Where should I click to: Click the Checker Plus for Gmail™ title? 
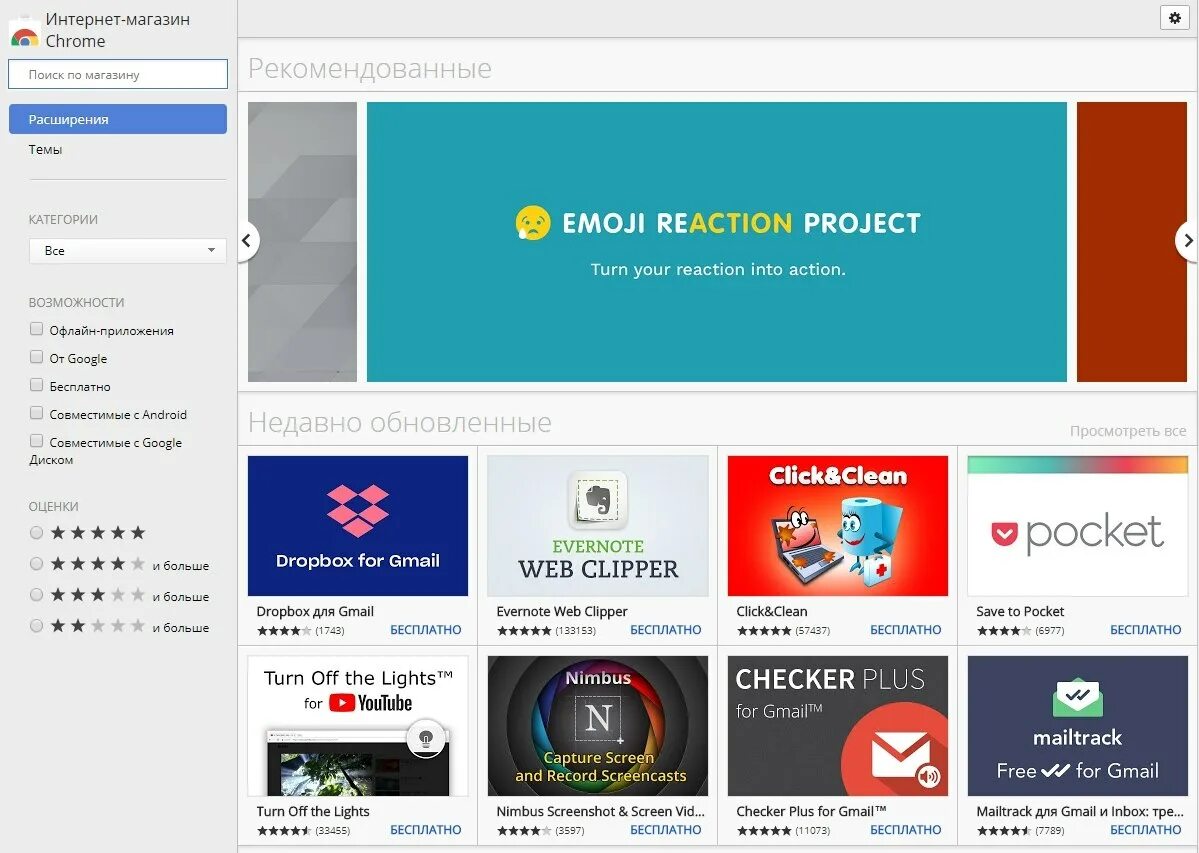point(811,812)
